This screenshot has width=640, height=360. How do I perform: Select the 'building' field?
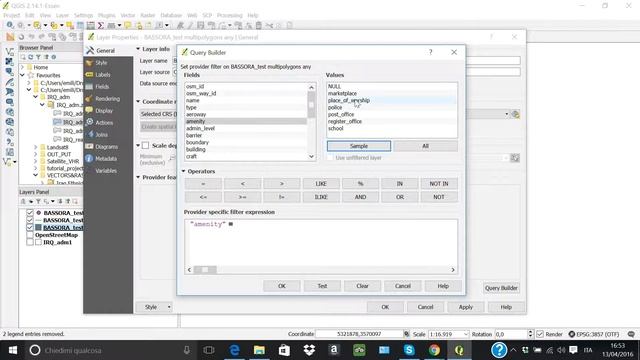246,149
